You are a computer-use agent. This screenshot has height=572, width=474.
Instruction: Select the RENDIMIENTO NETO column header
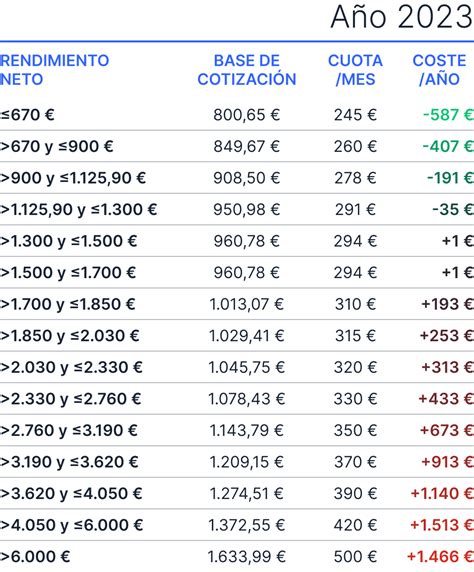pos(54,70)
